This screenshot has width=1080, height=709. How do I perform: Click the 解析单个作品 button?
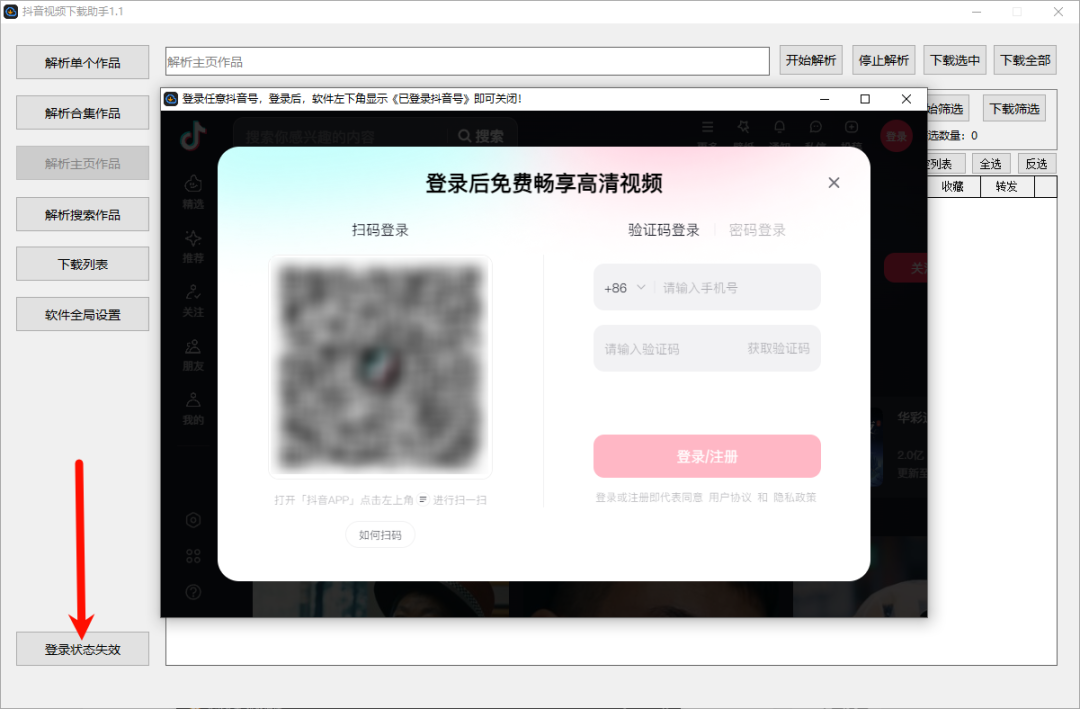tap(83, 63)
